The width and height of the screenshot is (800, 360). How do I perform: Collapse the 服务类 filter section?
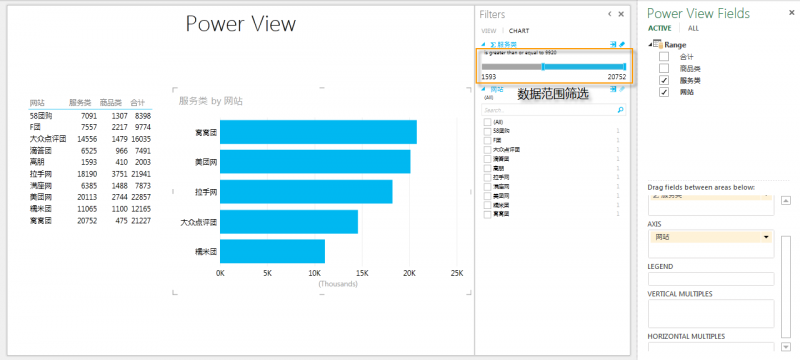[483, 45]
